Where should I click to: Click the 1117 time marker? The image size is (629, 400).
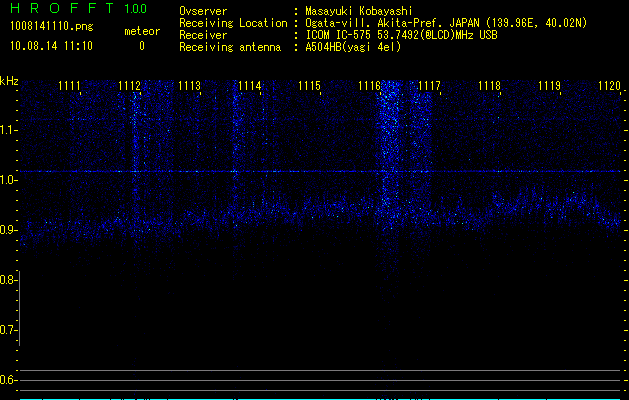point(429,86)
